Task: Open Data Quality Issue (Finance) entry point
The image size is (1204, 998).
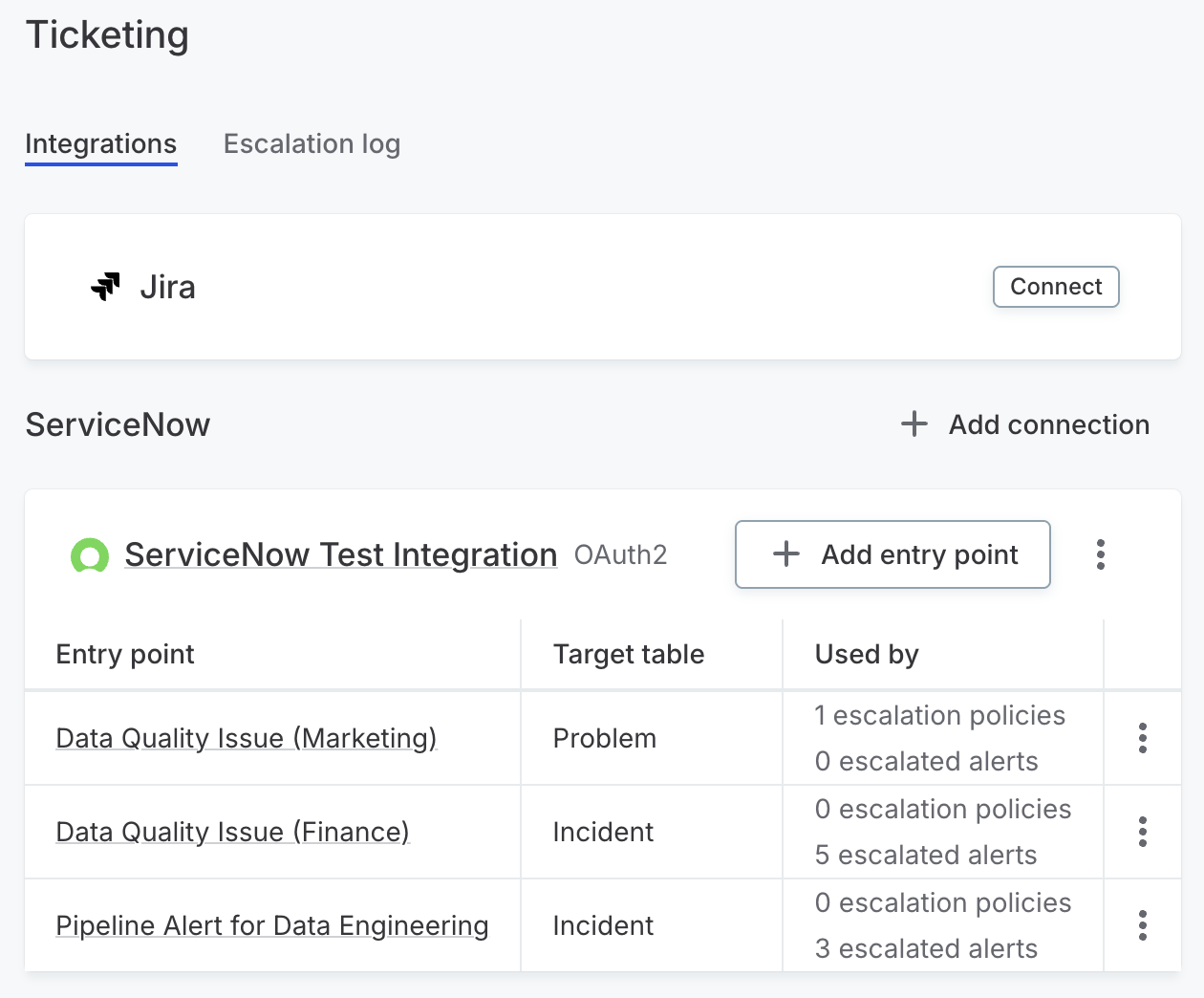Action: 233,832
